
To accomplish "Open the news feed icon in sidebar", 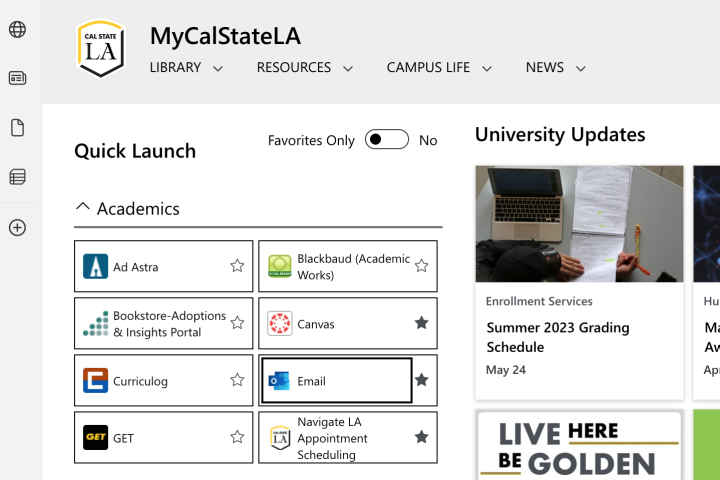I will pos(17,78).
